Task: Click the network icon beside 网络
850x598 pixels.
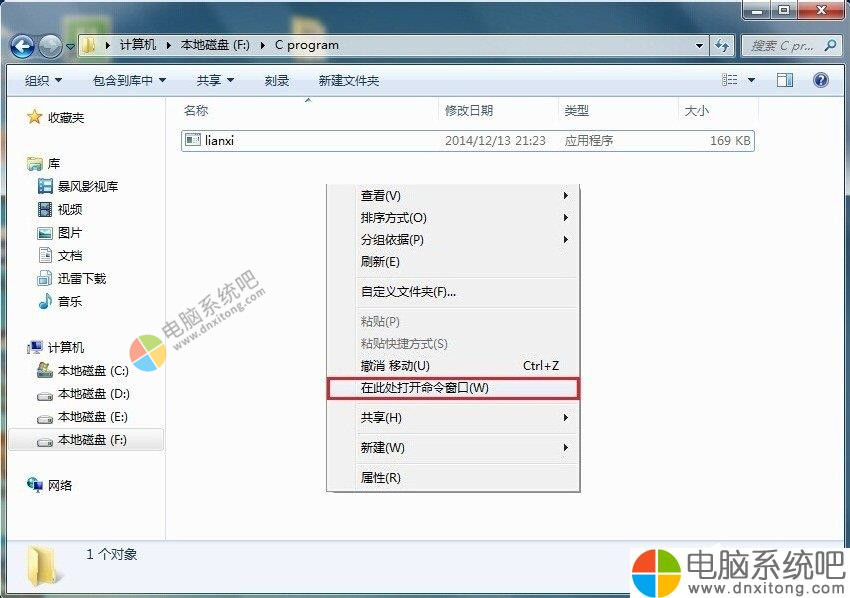Action: click(x=35, y=485)
